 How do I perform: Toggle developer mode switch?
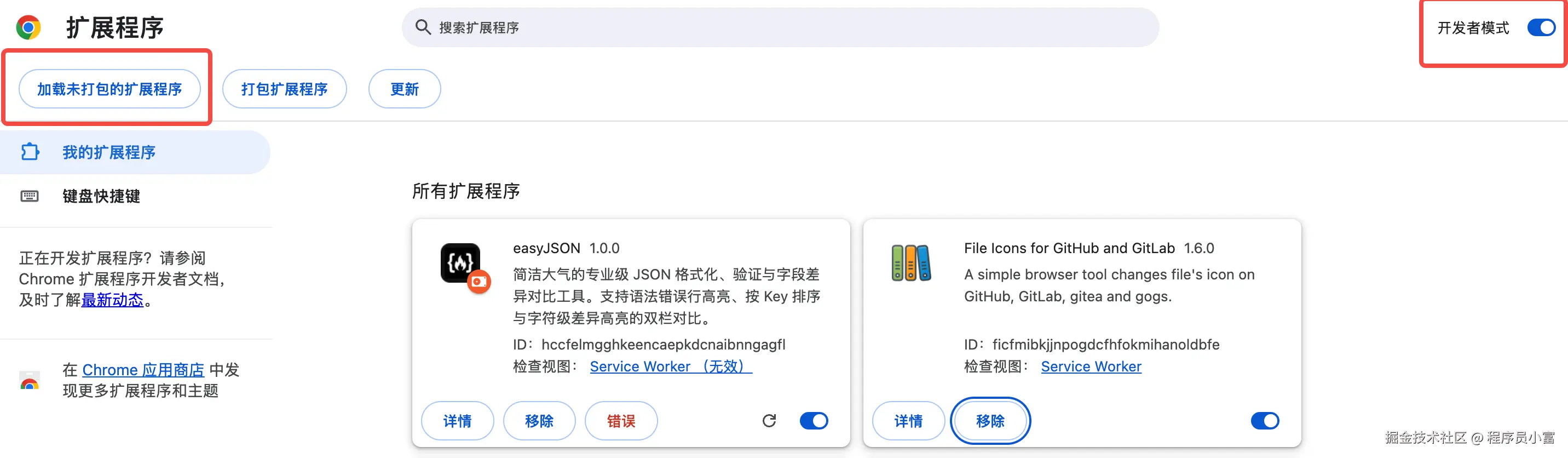tap(1541, 28)
